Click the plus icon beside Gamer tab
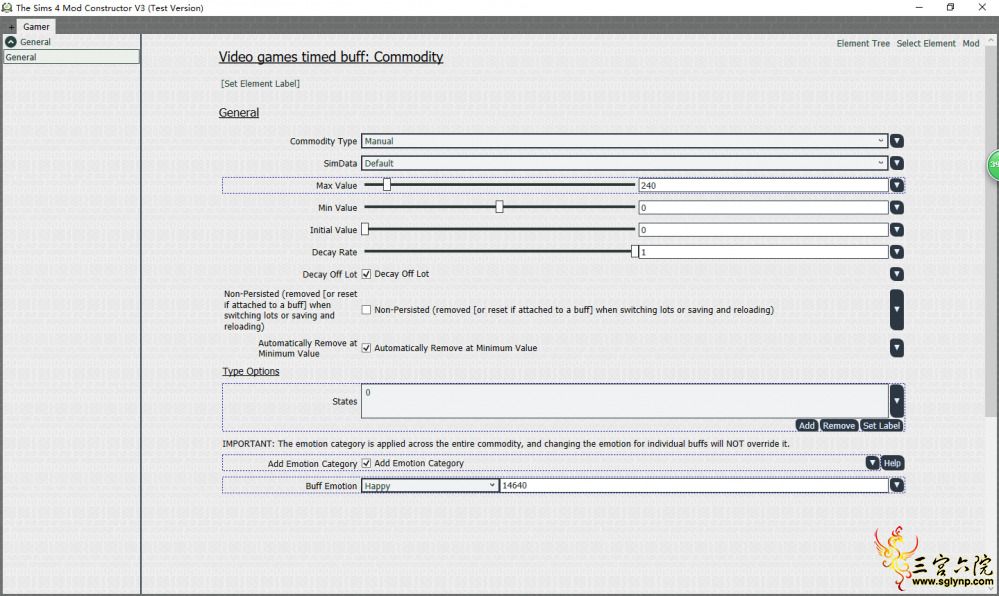The width and height of the screenshot is (999, 596). tap(11, 27)
